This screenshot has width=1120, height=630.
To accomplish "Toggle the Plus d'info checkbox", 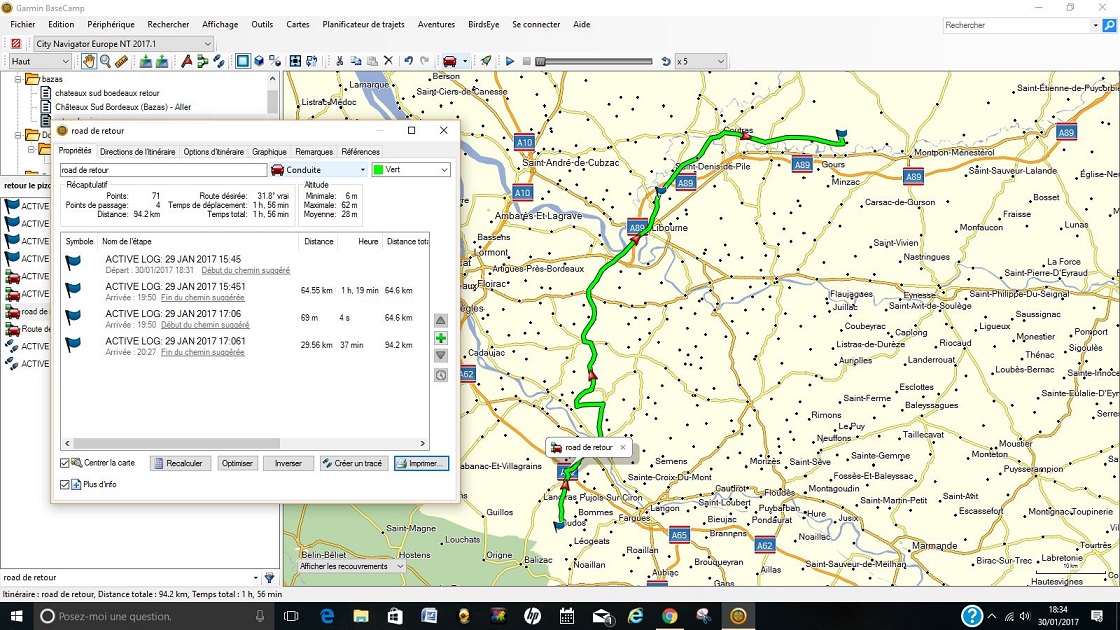I will pos(65,485).
